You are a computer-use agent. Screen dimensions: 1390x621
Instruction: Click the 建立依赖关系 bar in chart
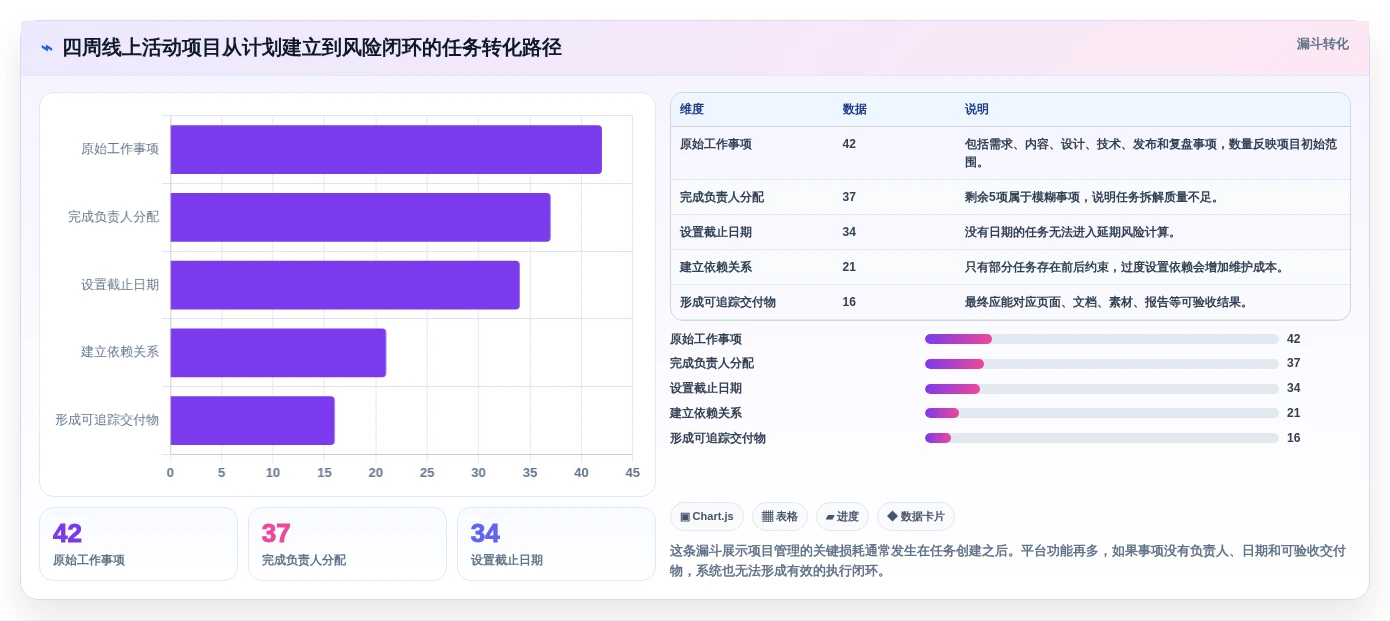tap(278, 352)
